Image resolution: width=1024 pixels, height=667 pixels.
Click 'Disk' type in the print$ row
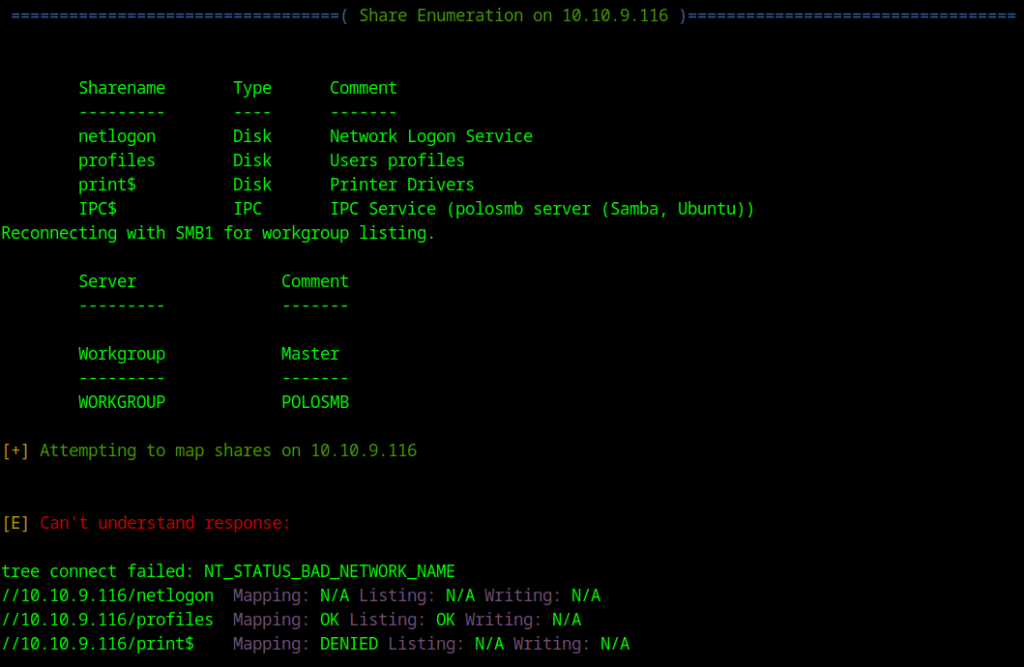(252, 184)
